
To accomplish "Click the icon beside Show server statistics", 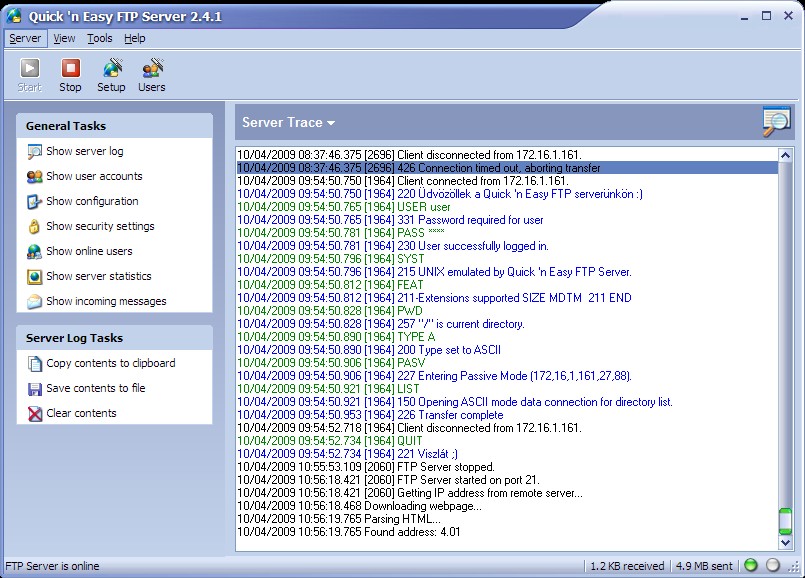I will [x=34, y=277].
